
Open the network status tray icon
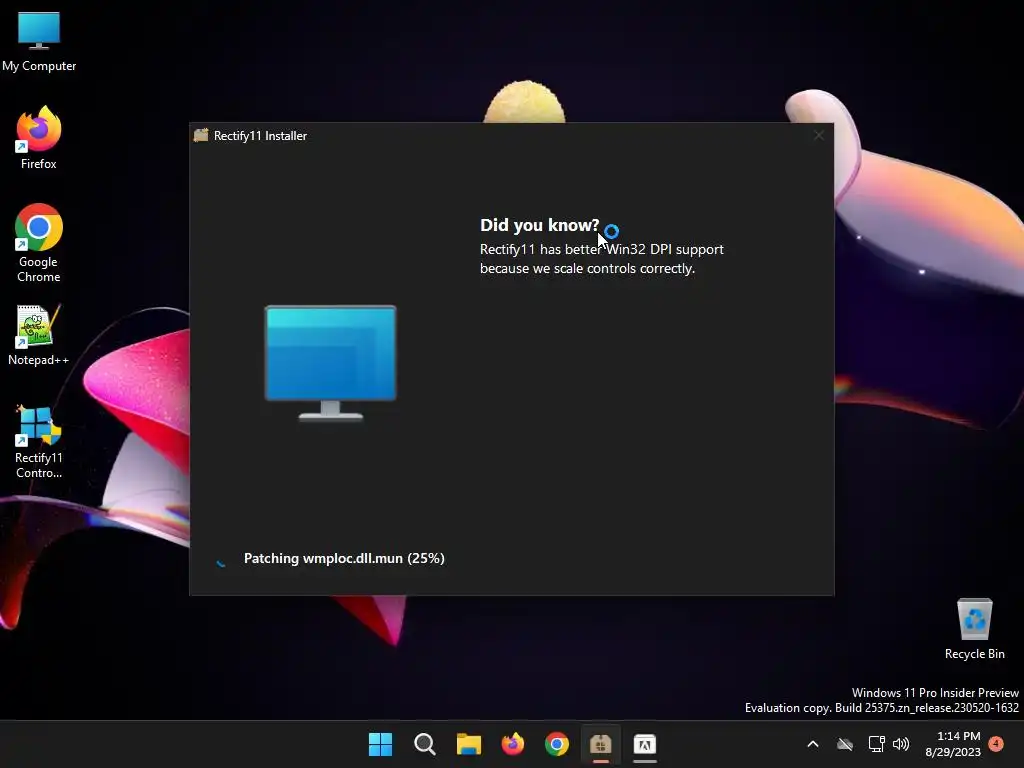click(x=876, y=744)
